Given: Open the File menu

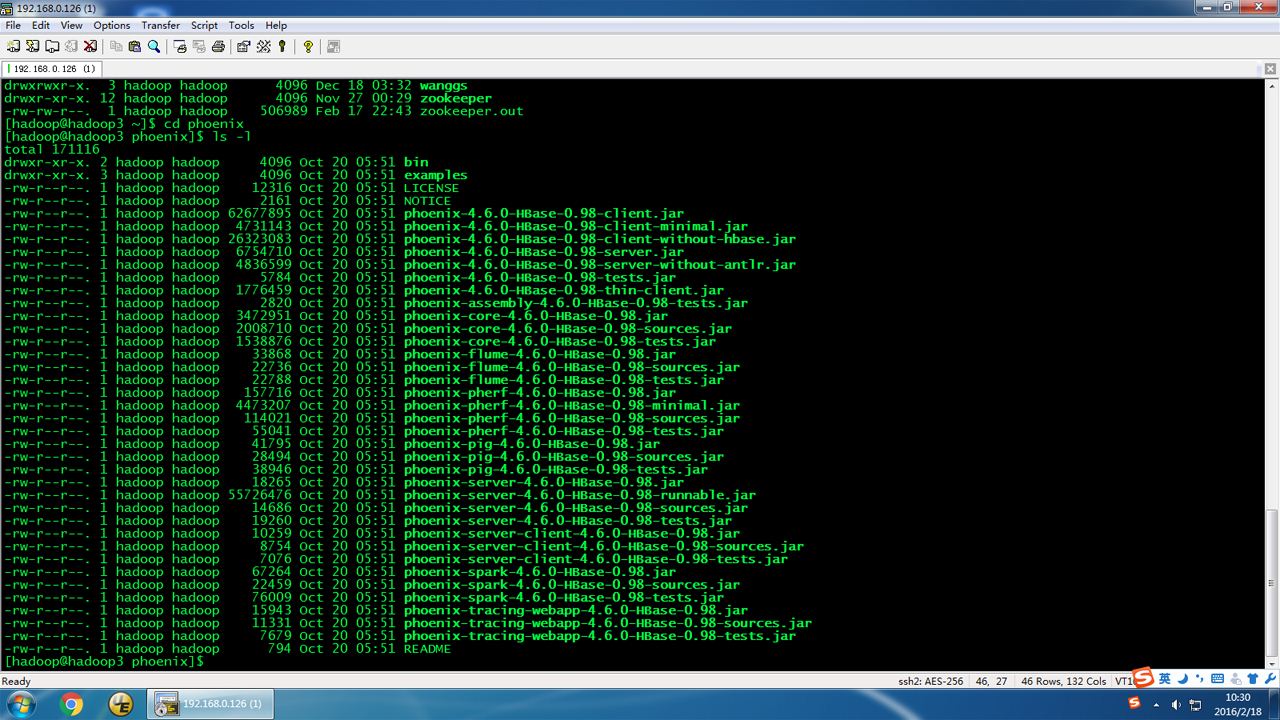Looking at the screenshot, I should [x=13, y=25].
